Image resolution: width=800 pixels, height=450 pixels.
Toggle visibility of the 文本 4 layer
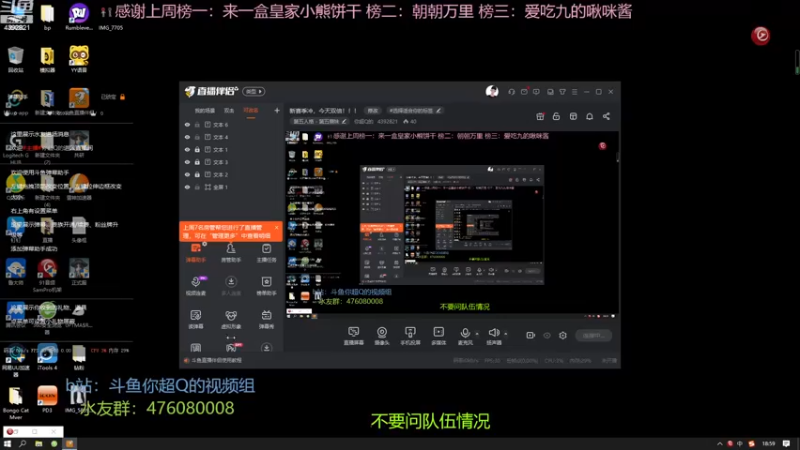pos(187,137)
